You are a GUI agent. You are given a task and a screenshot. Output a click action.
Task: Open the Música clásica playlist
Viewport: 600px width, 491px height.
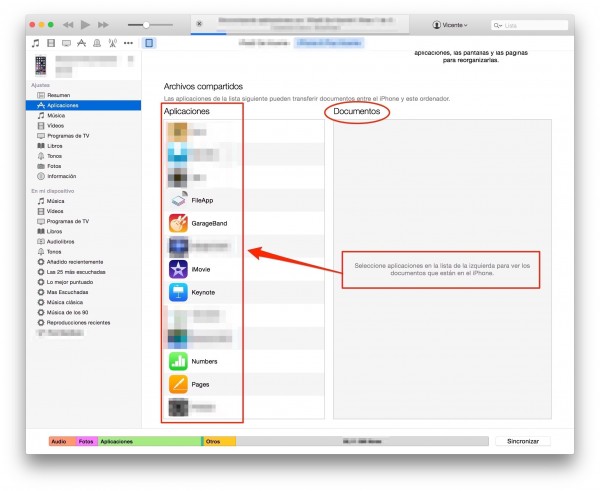[x=83, y=302]
